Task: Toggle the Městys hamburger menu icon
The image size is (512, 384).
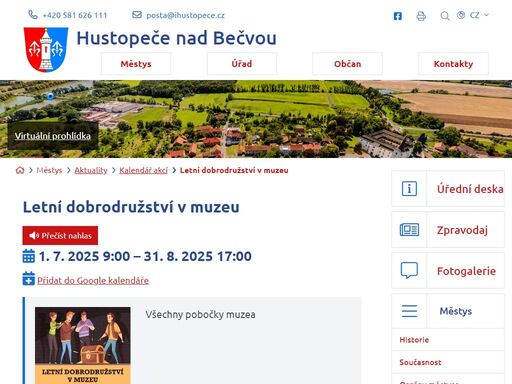Action: 409,311
